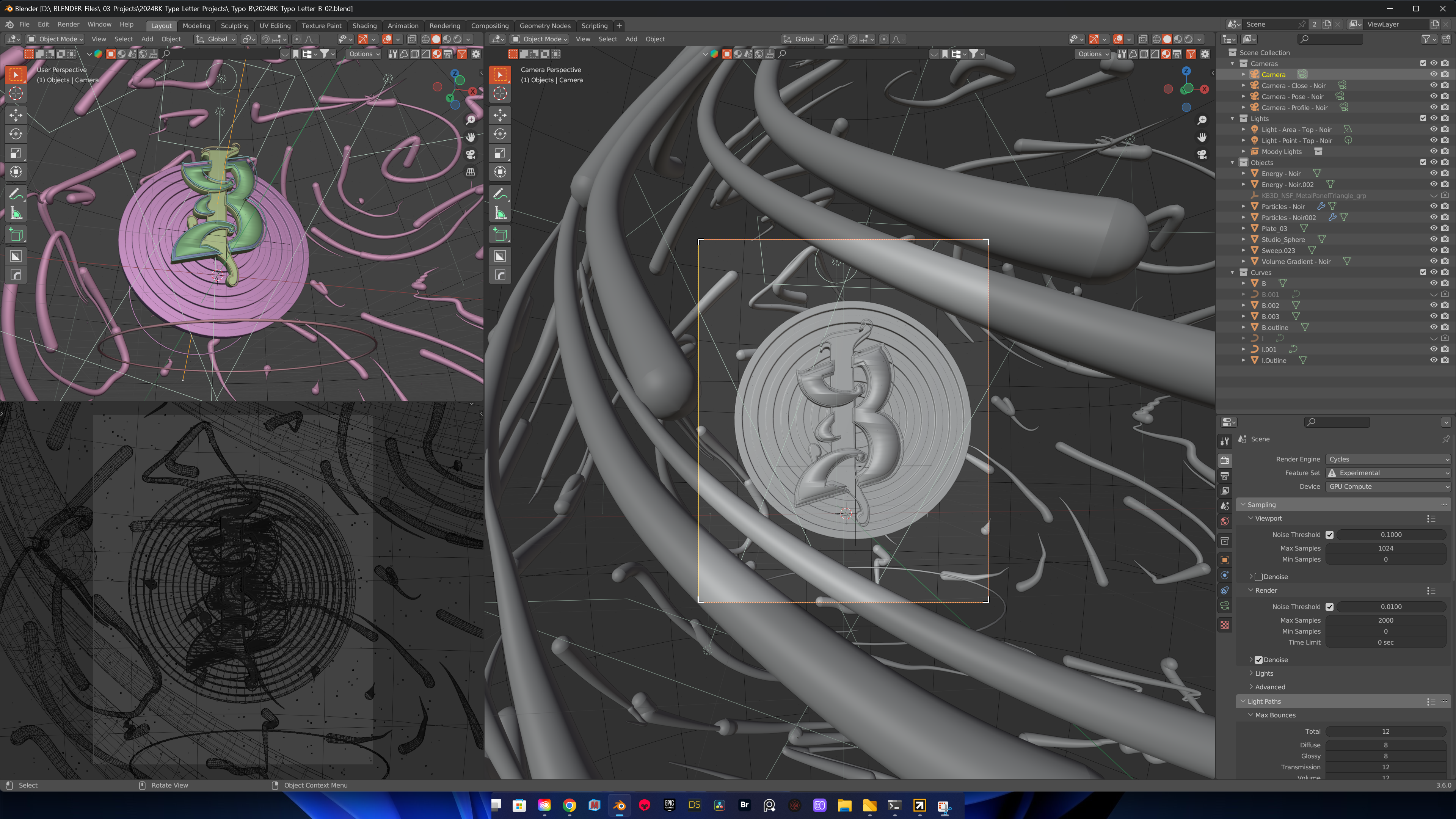This screenshot has width=1456, height=819.
Task: Select the Measure tool in left viewport
Action: click(16, 213)
